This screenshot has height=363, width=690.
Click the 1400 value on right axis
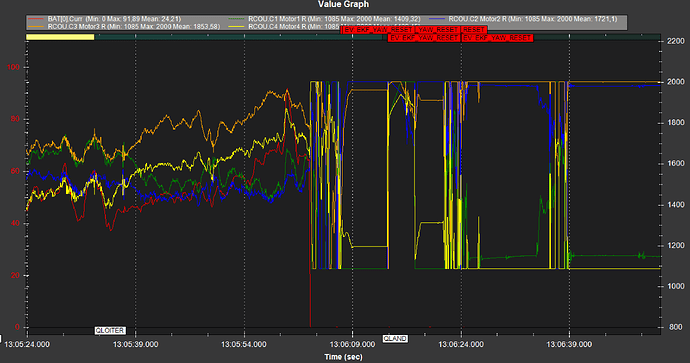coord(675,205)
